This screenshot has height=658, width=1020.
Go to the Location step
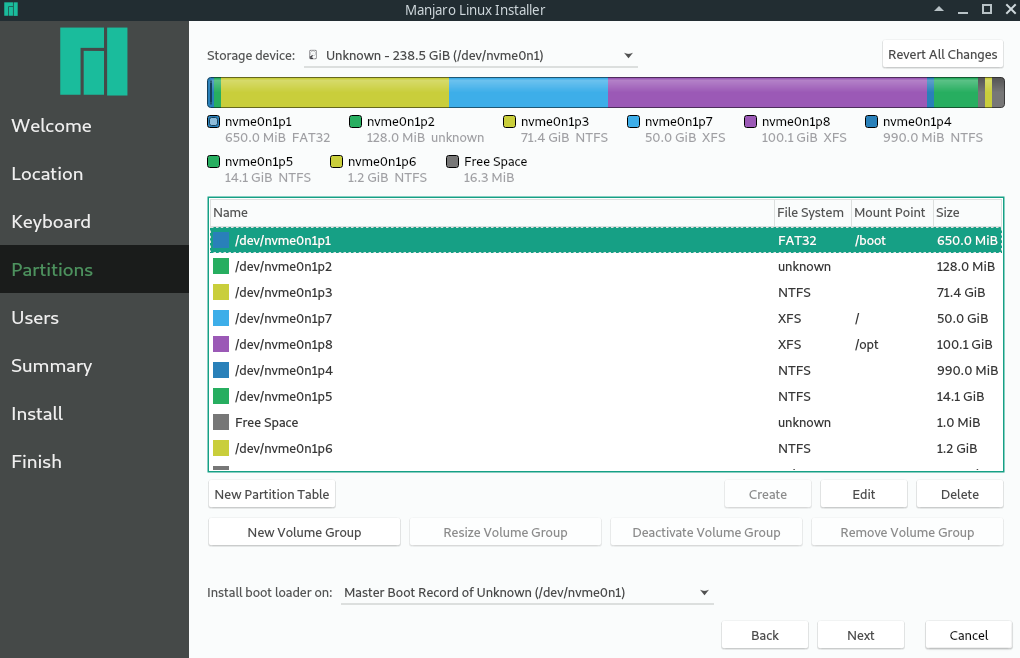click(94, 174)
